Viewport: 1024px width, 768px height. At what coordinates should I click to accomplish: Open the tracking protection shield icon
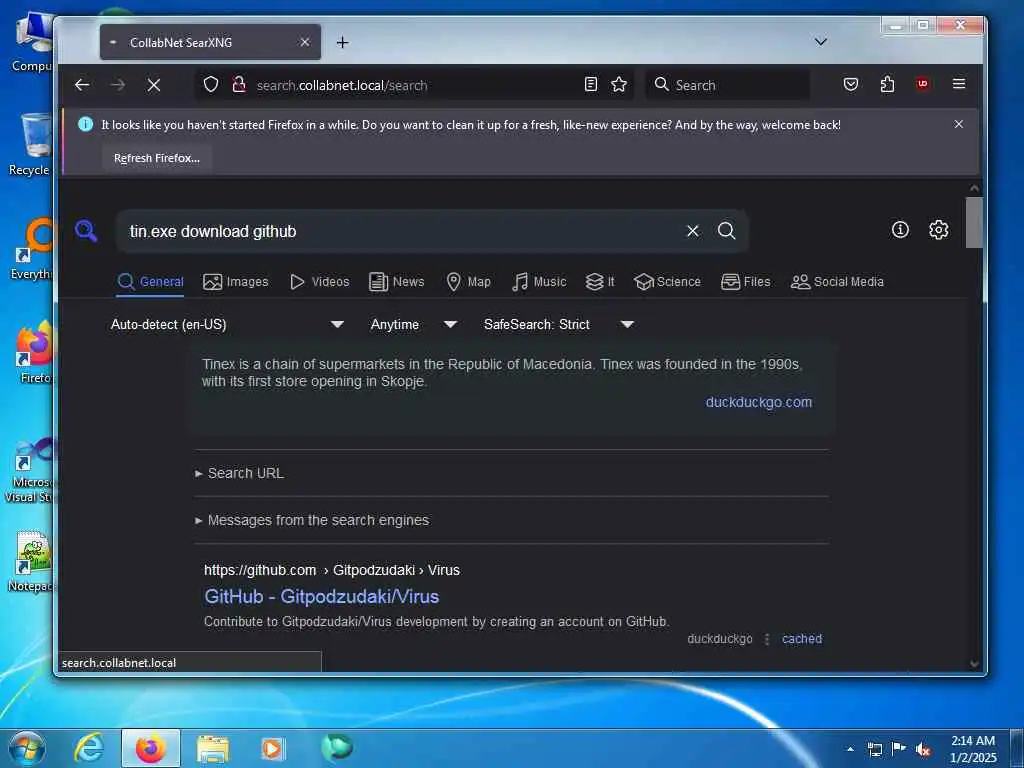pyautogui.click(x=211, y=84)
